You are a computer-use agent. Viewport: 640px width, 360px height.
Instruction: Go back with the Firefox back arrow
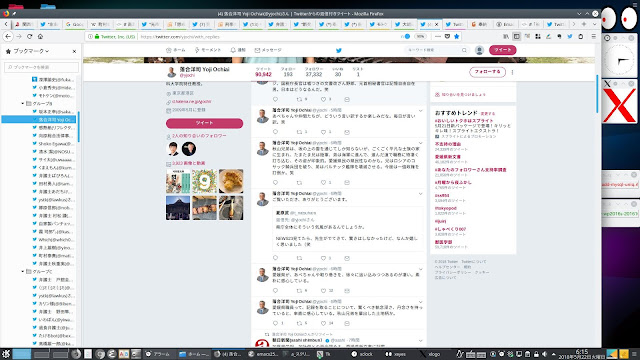(8, 36)
